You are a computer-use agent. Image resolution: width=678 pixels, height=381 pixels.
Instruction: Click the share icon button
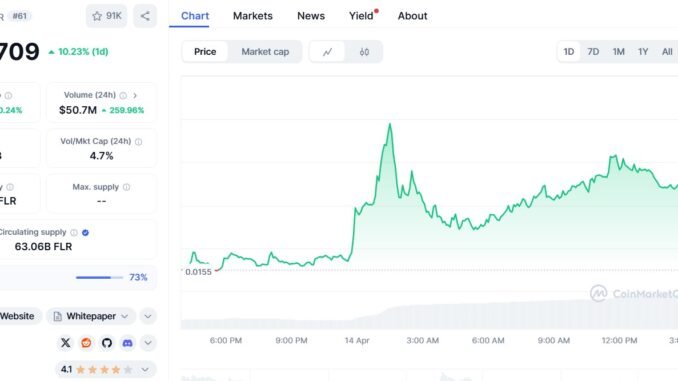[x=145, y=16]
